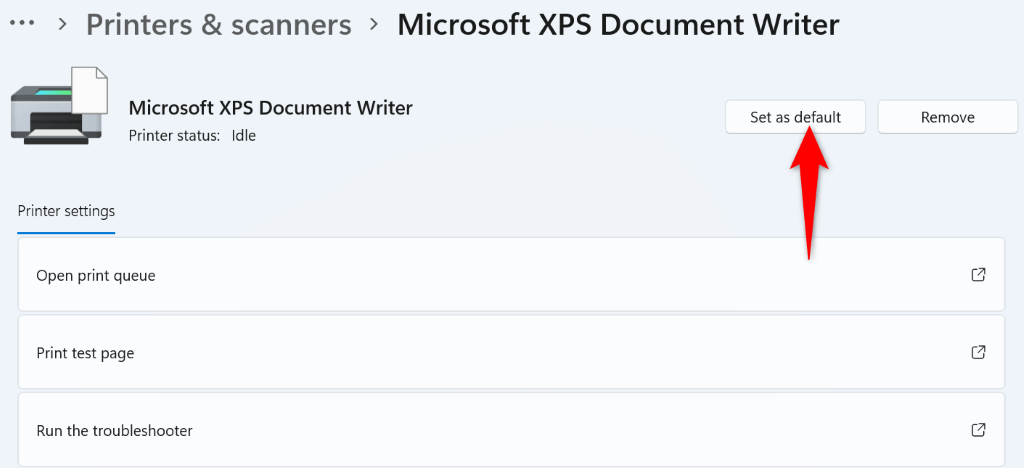
Task: Select the Printer settings tab
Action: [x=66, y=211]
